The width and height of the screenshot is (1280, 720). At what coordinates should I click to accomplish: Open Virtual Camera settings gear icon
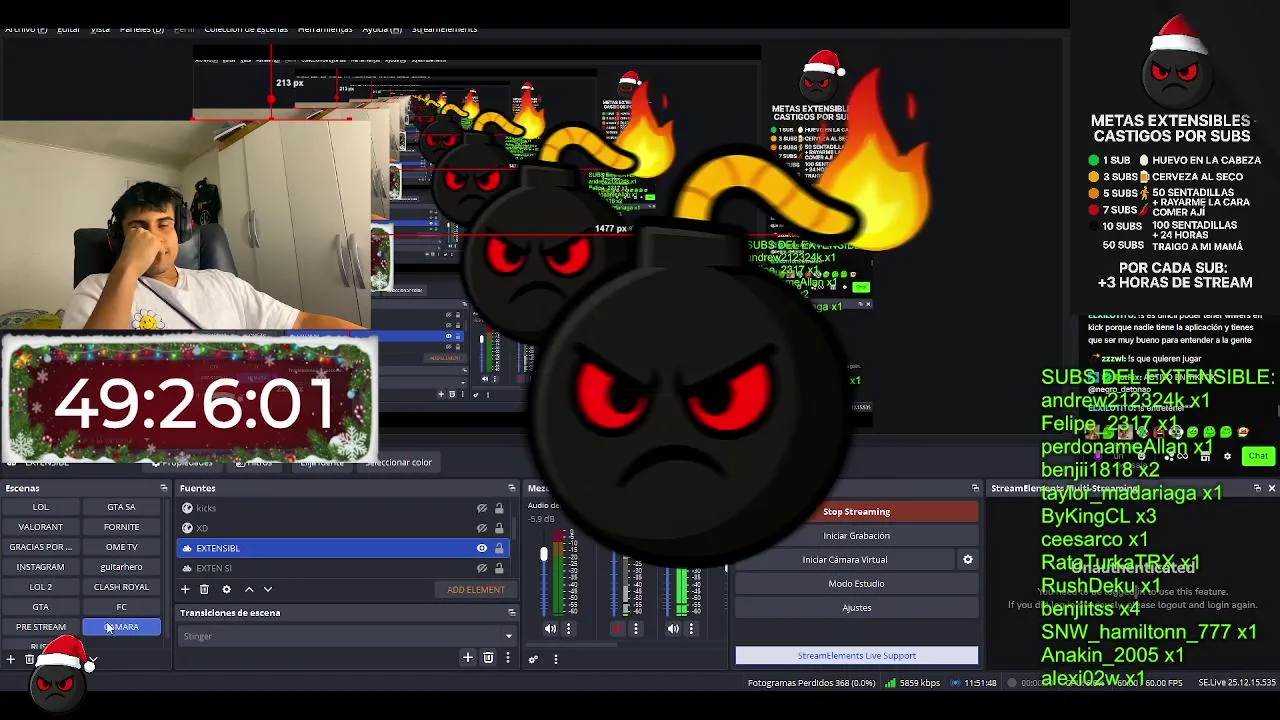click(x=967, y=559)
